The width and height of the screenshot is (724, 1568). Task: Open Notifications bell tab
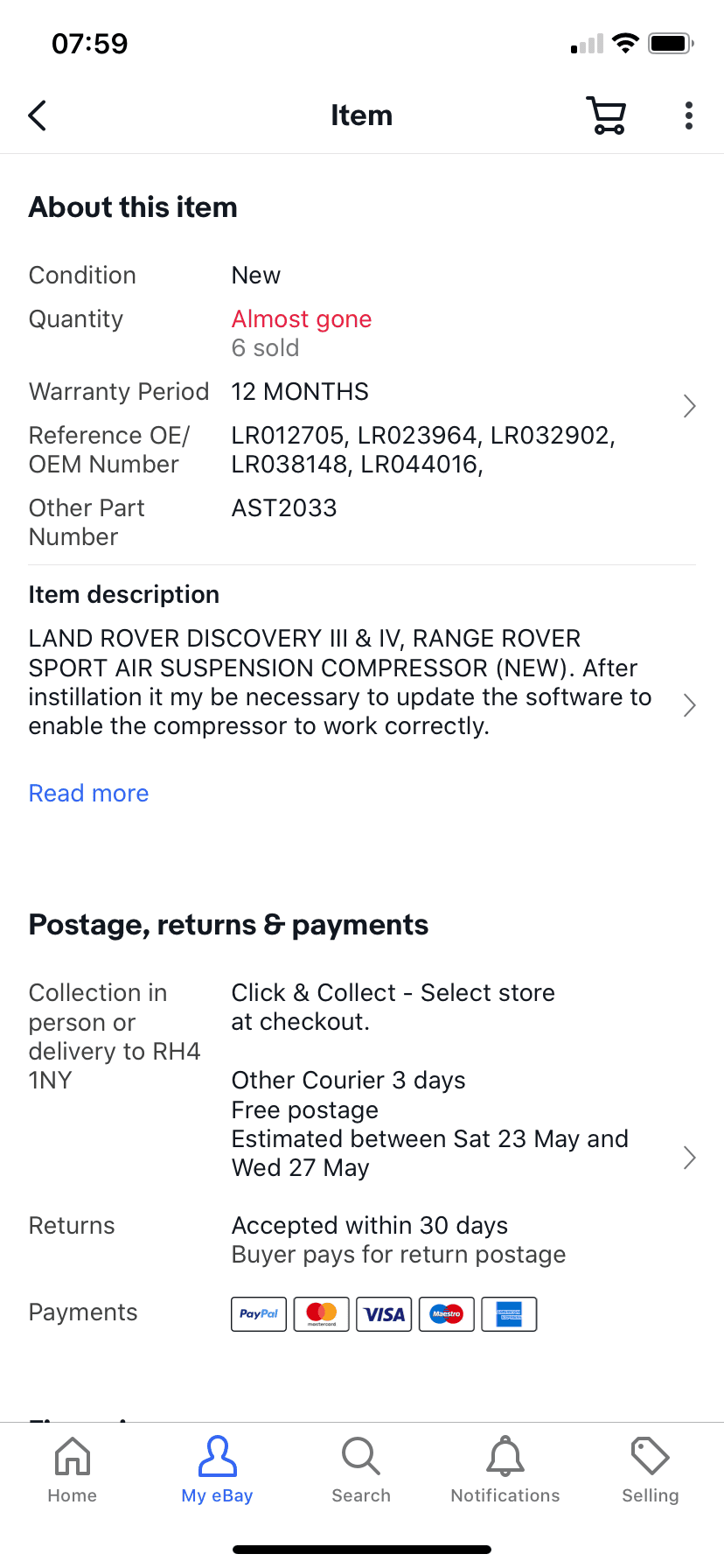click(505, 1457)
